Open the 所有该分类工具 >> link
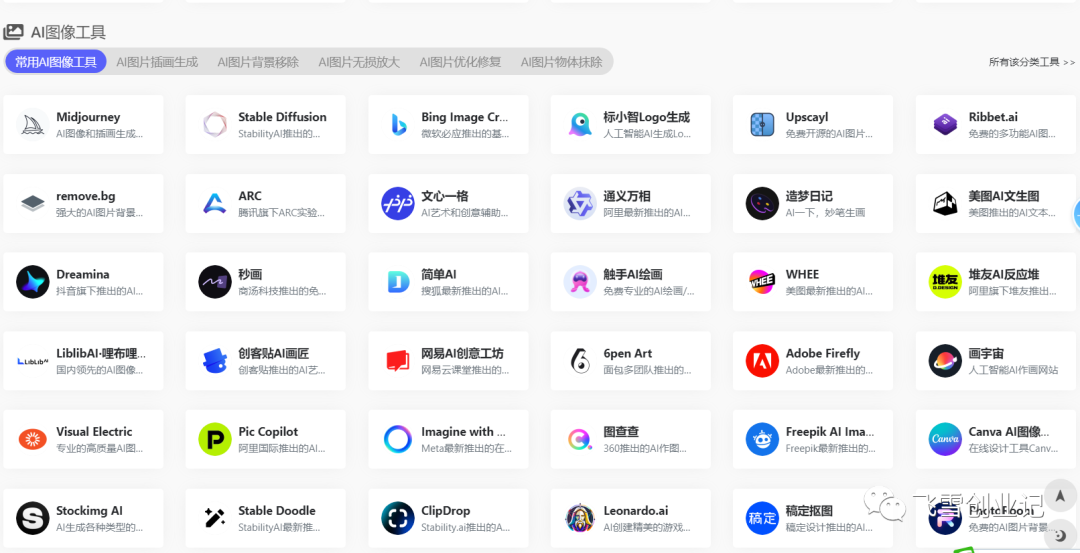This screenshot has width=1080, height=553. 1032,62
